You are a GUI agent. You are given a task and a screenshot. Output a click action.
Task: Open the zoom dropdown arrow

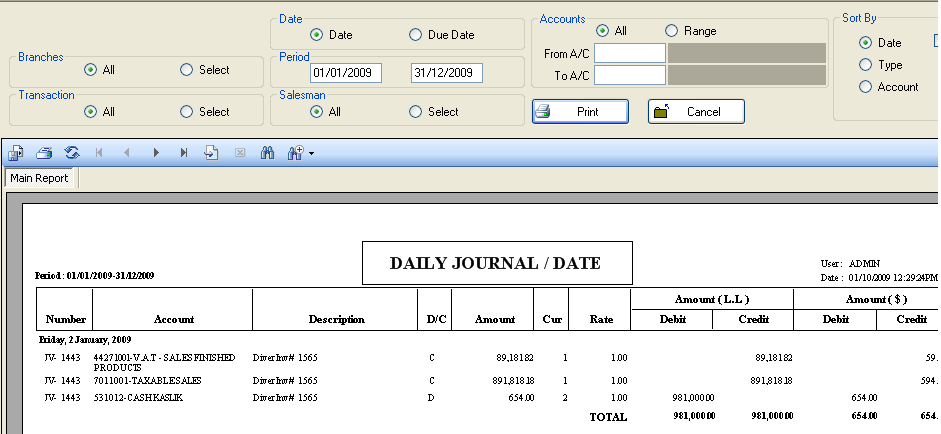[312, 154]
